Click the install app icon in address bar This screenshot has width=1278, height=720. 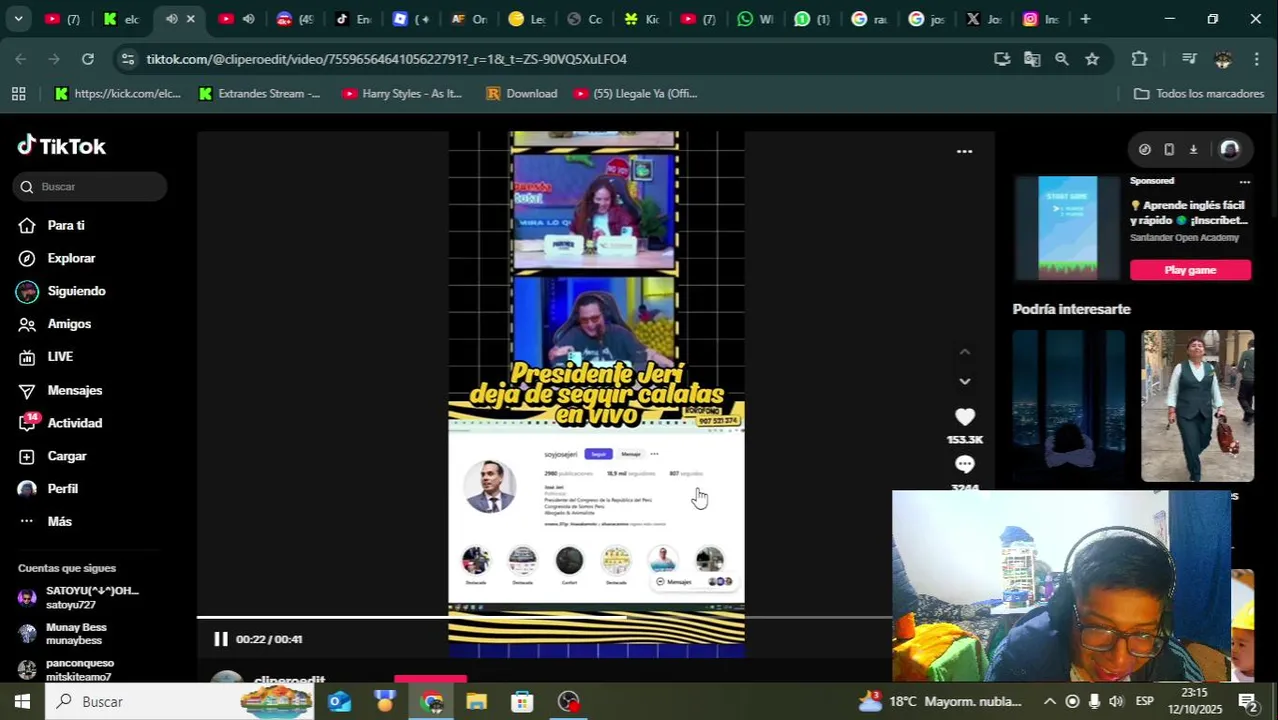point(1002,59)
